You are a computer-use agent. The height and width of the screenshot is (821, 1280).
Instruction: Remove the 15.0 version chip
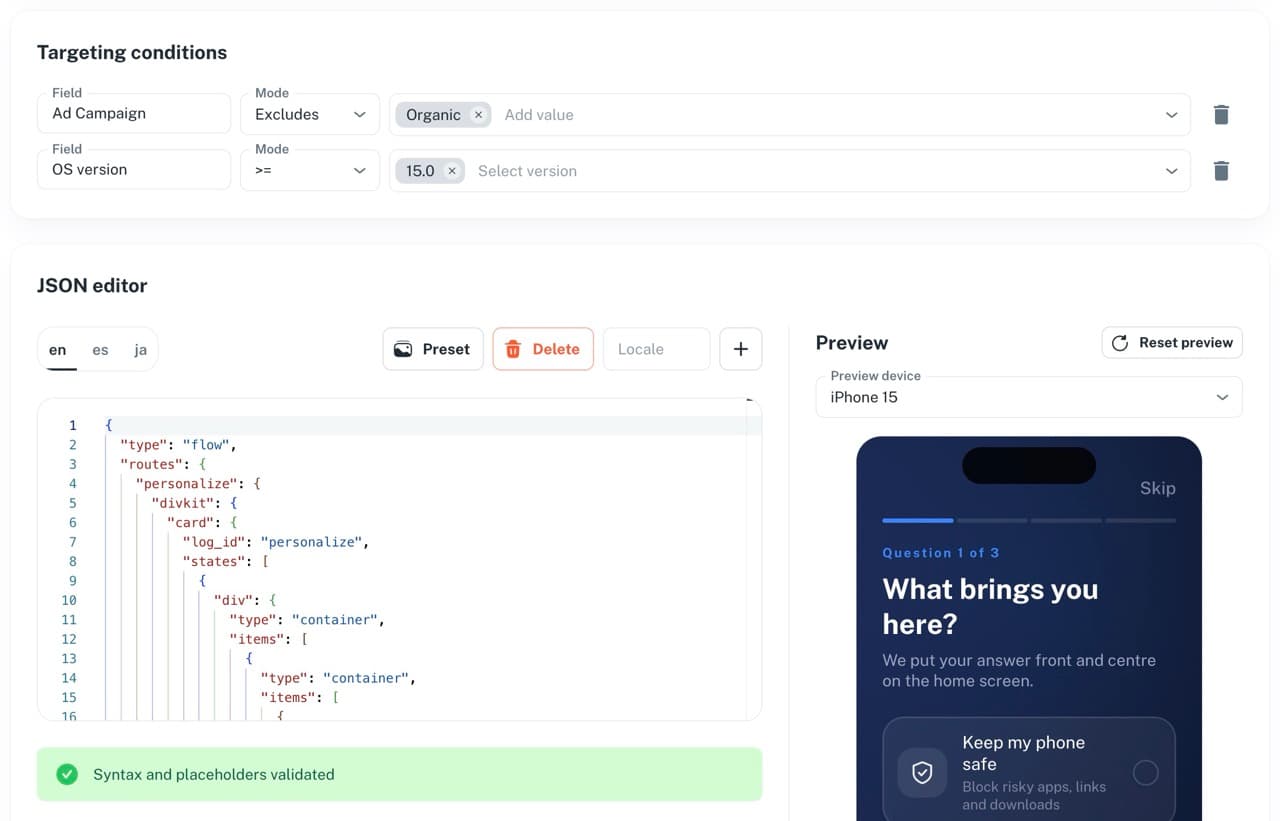tap(452, 171)
